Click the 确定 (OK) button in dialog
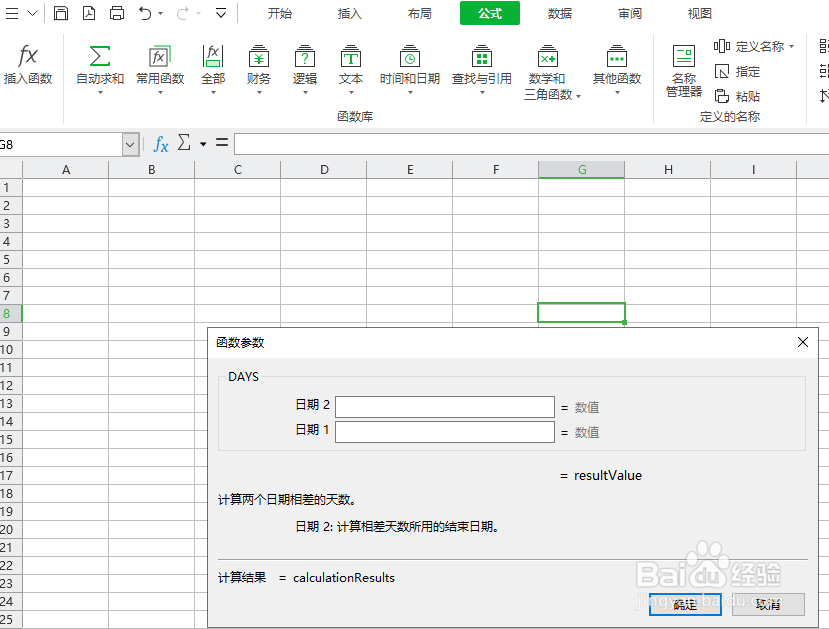The height and width of the screenshot is (629, 829). [684, 605]
